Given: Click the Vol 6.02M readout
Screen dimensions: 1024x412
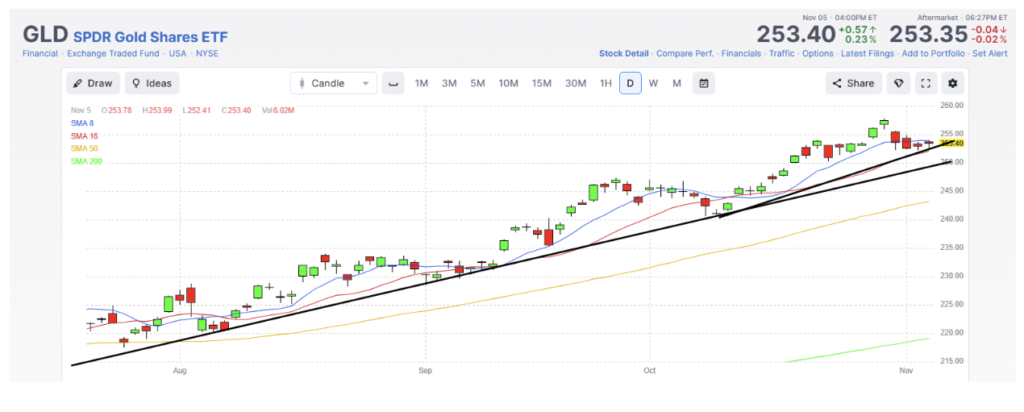Looking at the screenshot, I should 278,110.
